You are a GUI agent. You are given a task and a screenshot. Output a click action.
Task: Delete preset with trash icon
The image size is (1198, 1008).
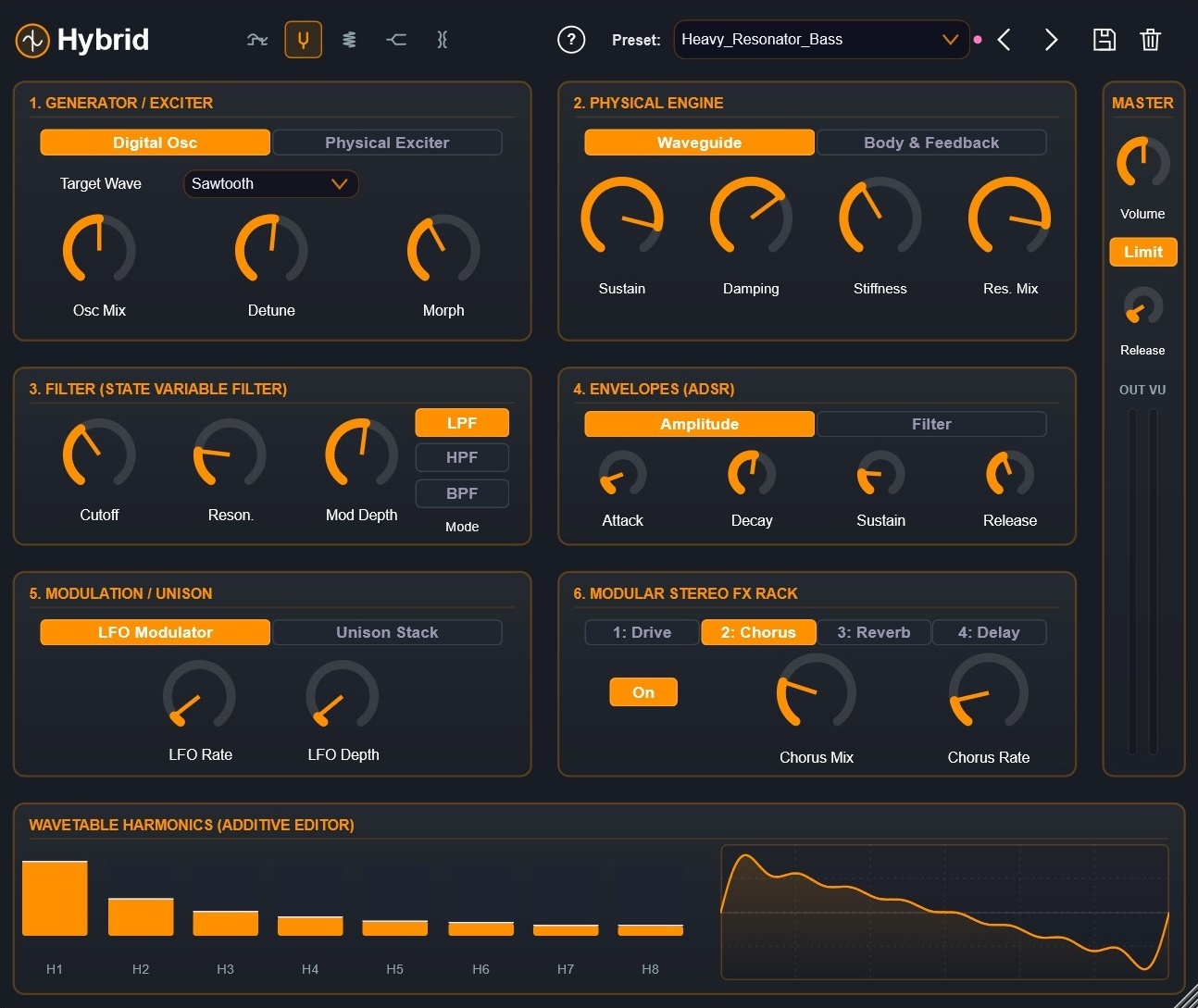click(x=1150, y=40)
